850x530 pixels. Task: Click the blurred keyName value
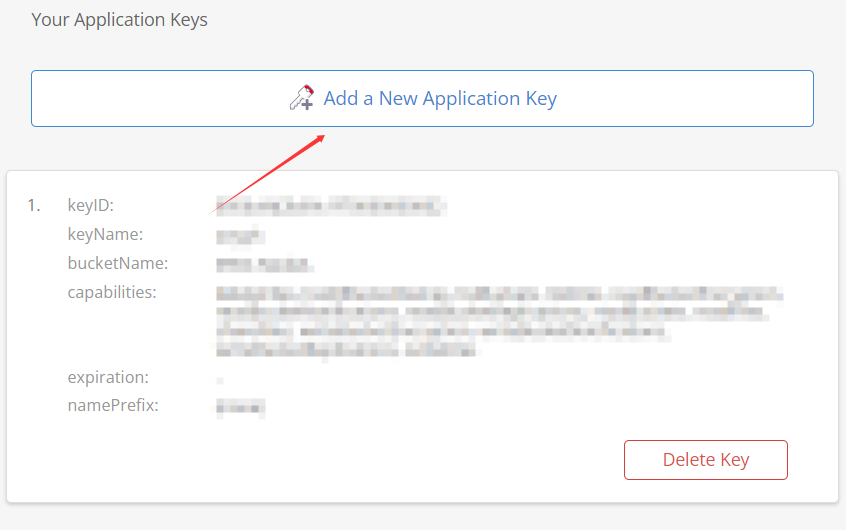point(240,236)
